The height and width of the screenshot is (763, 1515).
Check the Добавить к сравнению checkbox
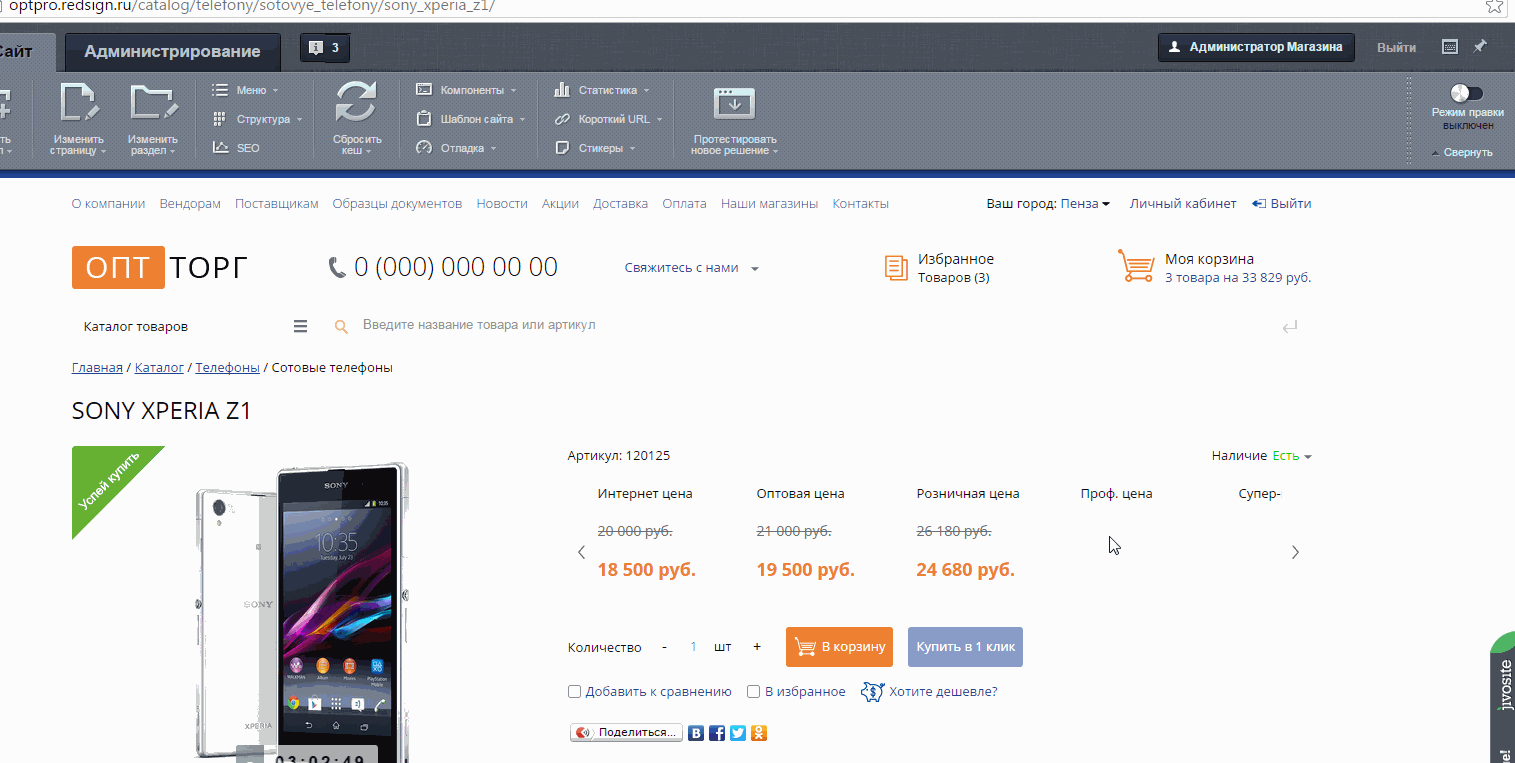(574, 692)
